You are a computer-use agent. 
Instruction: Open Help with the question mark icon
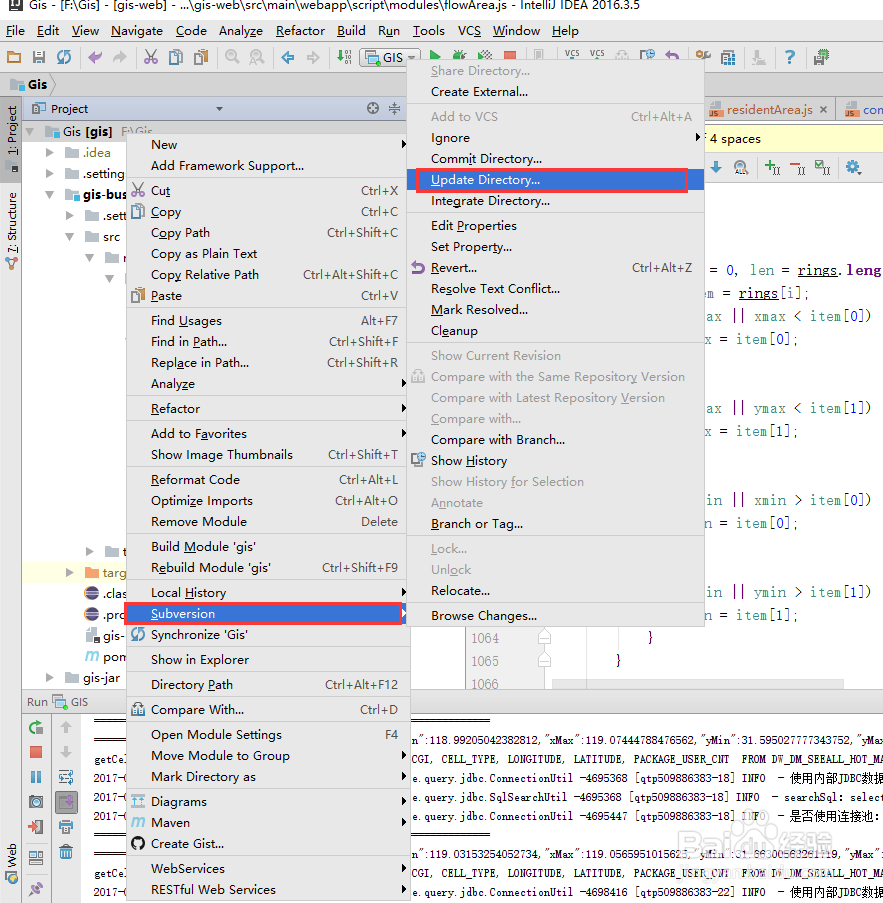tap(790, 57)
